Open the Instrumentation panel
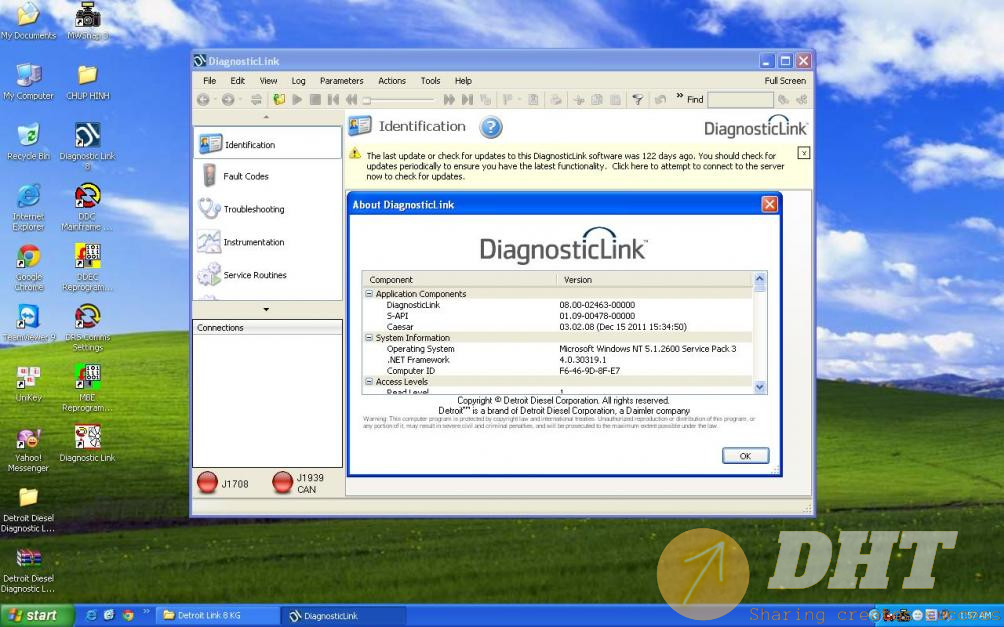Image resolution: width=1004 pixels, height=627 pixels. 253,242
